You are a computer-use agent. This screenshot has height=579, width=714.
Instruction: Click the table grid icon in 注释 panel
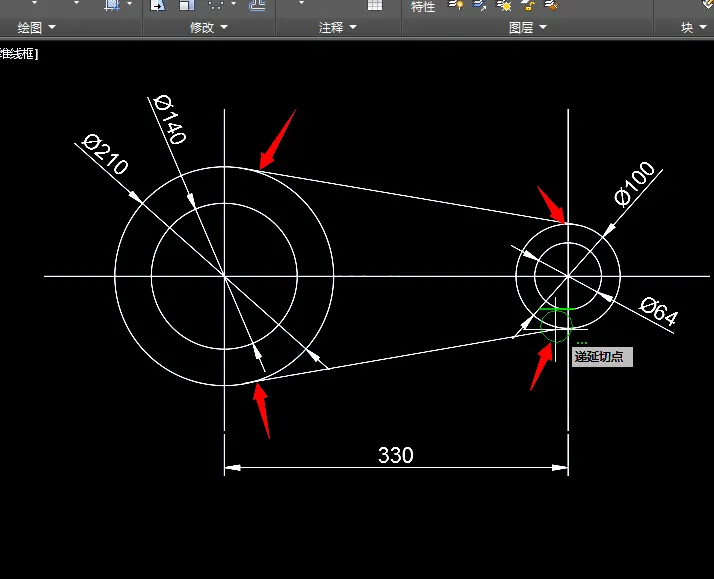(375, 5)
